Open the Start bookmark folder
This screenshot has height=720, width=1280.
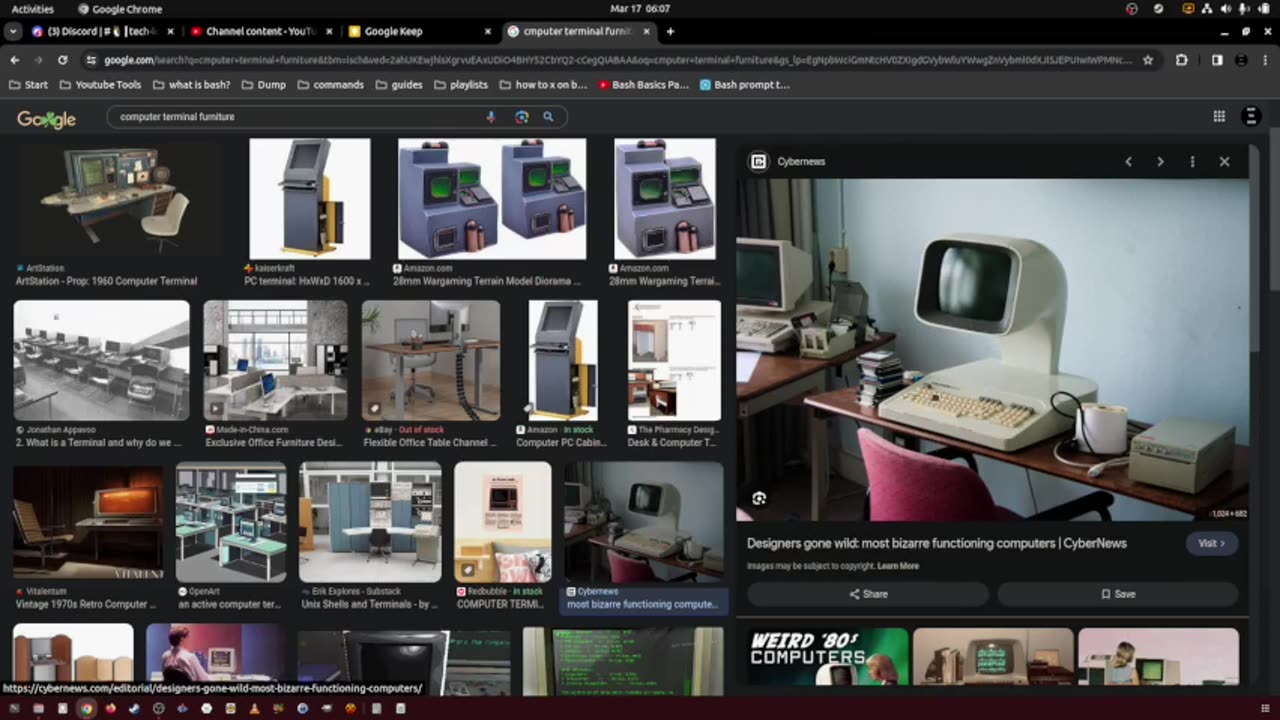(x=28, y=85)
